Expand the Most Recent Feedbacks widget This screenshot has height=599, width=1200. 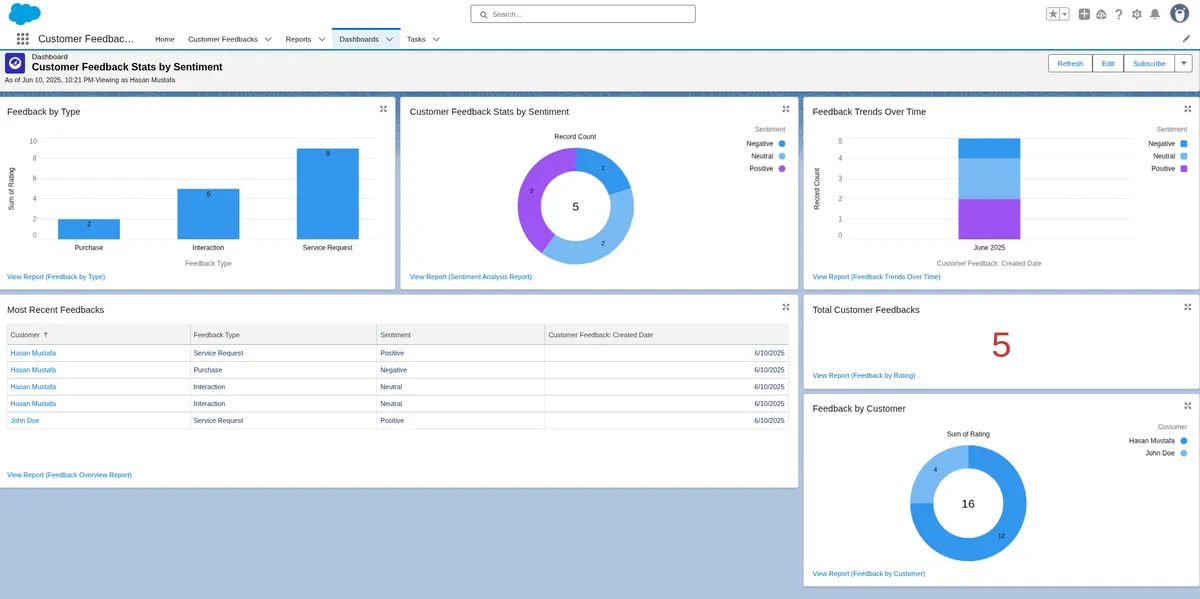pos(785,307)
